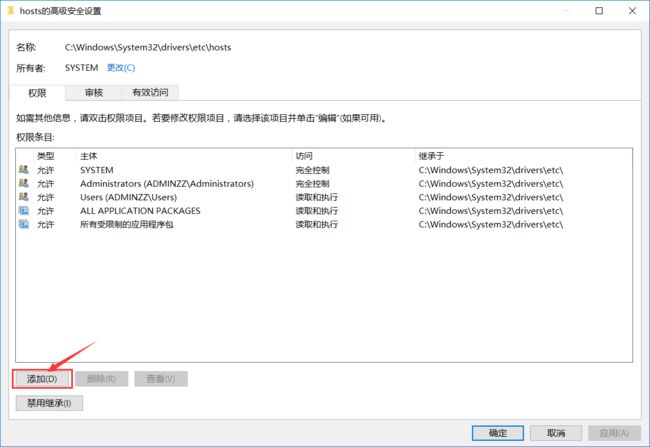The image size is (650, 447).
Task: Switch to the 权限 tab
Action: pyautogui.click(x=37, y=92)
